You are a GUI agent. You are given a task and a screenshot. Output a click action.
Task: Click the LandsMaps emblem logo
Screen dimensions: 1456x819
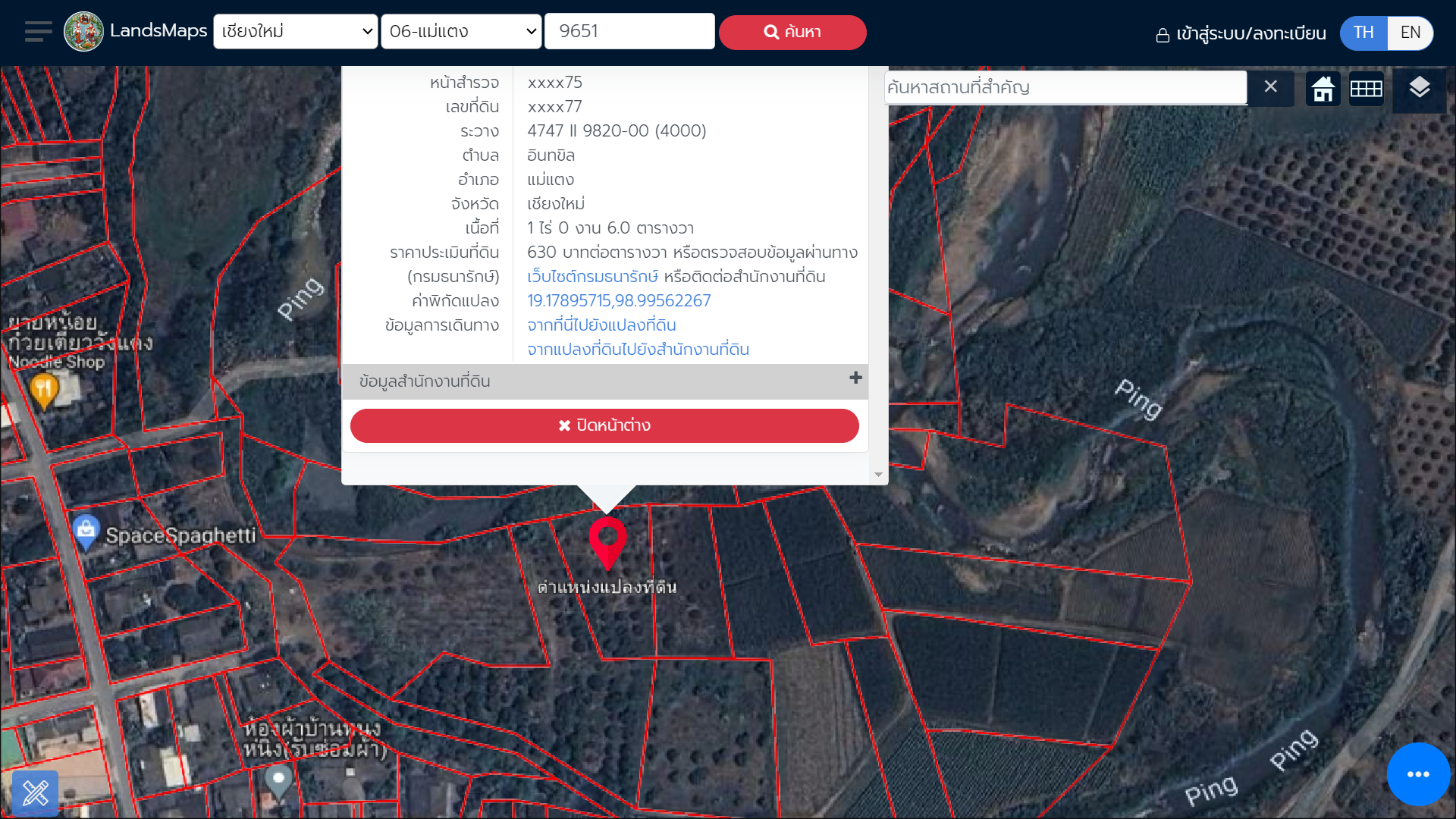coord(83,32)
